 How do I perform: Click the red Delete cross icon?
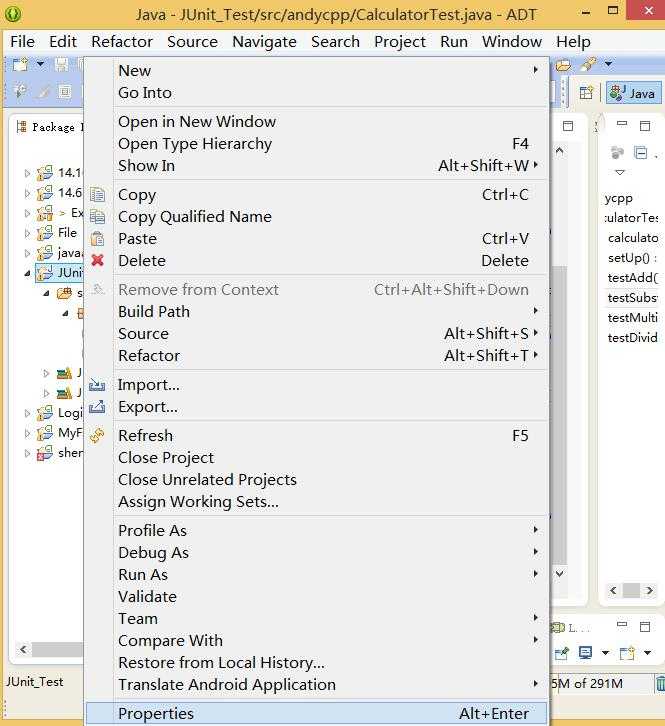click(x=97, y=261)
